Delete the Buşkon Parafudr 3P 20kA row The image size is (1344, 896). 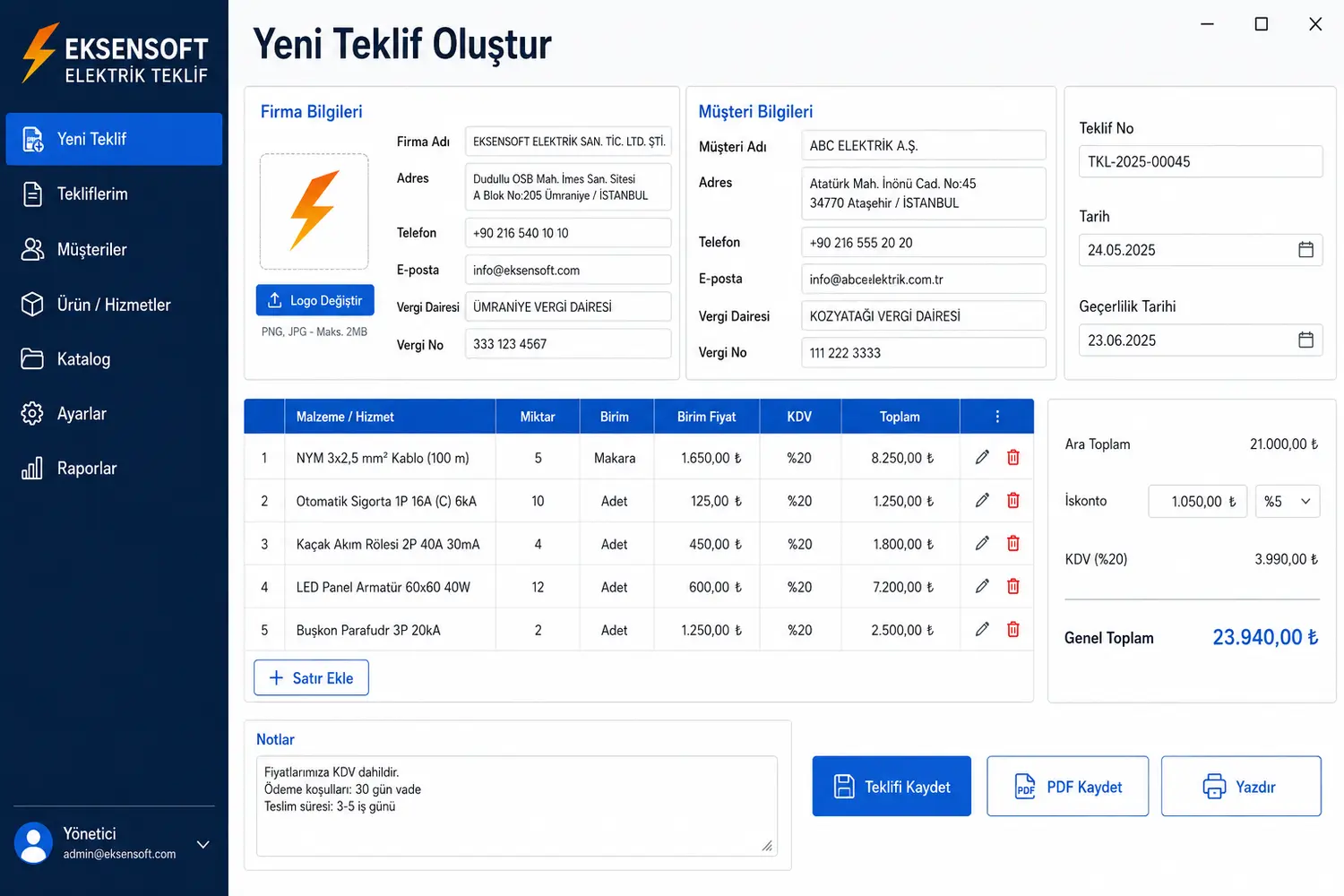1013,629
